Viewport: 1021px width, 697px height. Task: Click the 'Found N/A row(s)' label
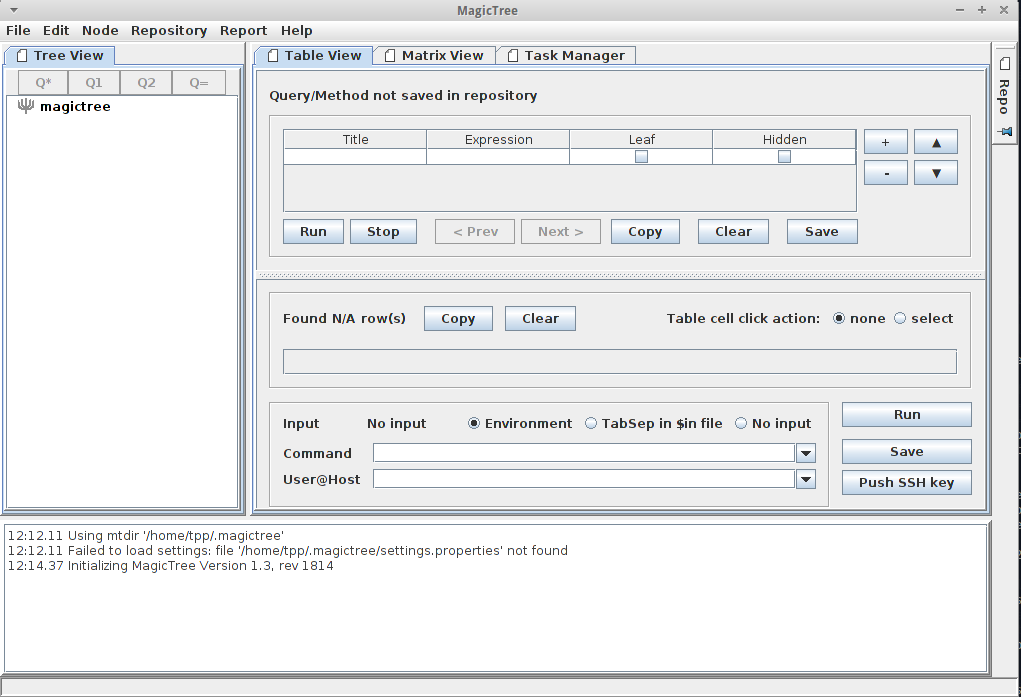344,319
